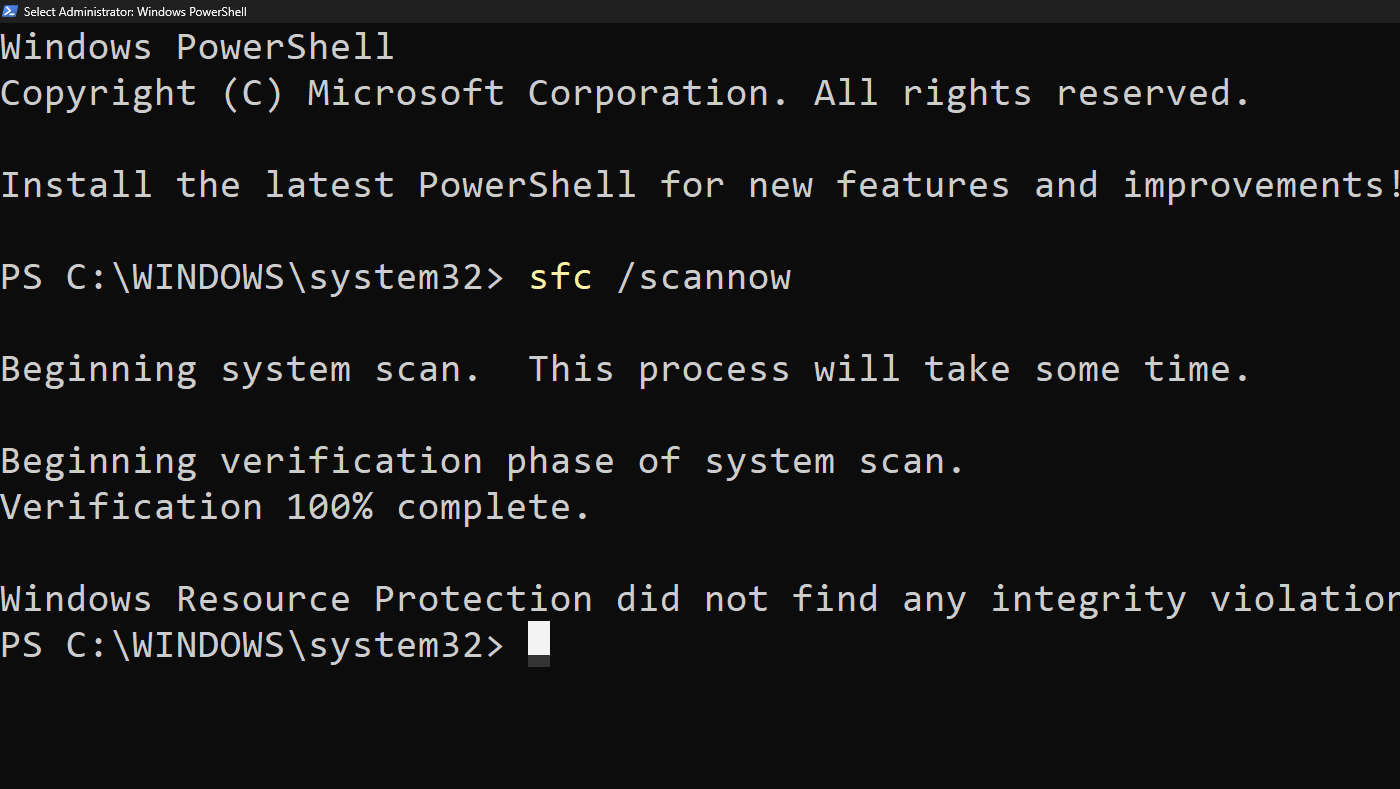The width and height of the screenshot is (1400, 789).
Task: Click "Beginning verification phase" output line
Action: coord(318,461)
